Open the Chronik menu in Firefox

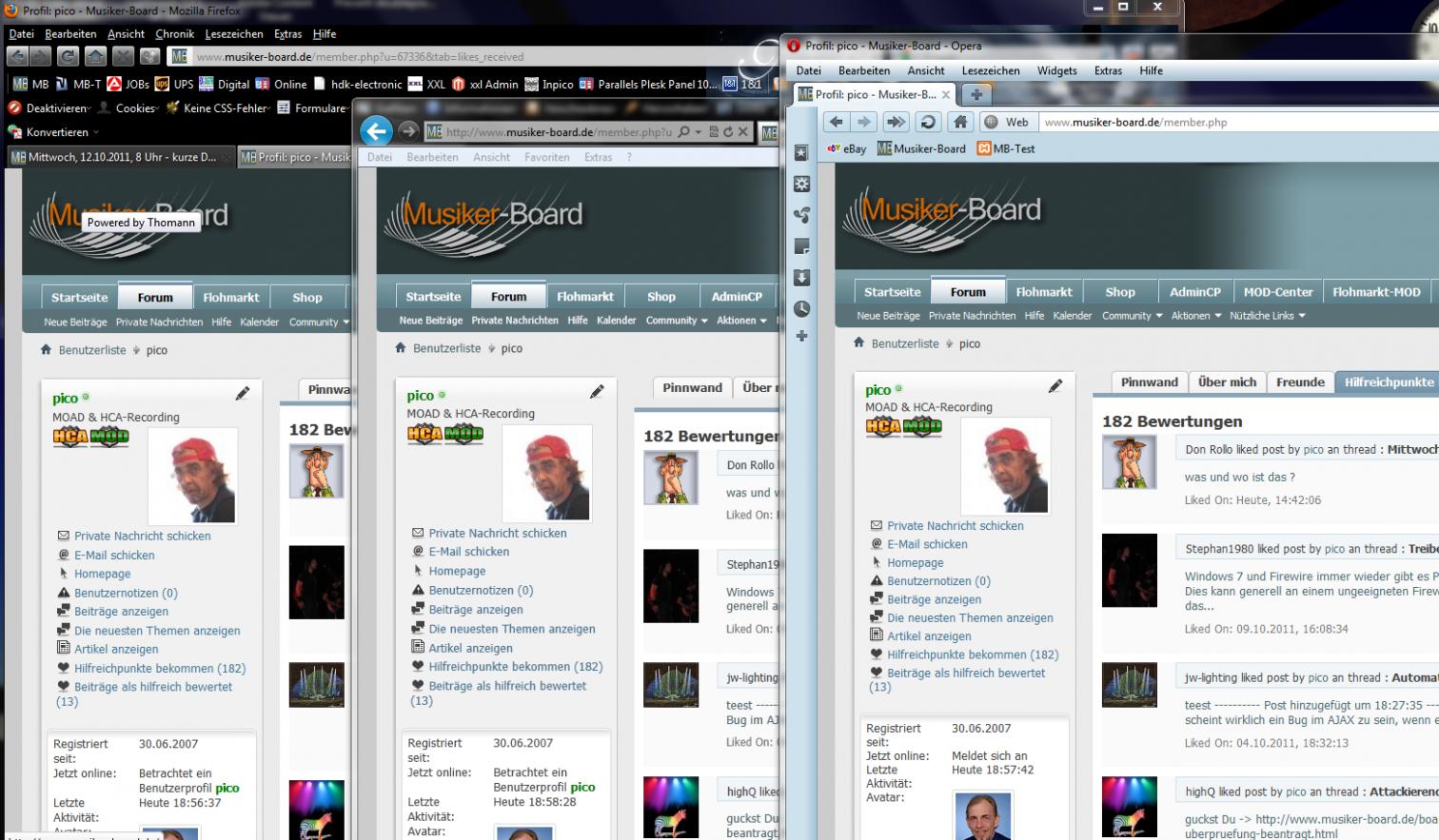[x=175, y=34]
